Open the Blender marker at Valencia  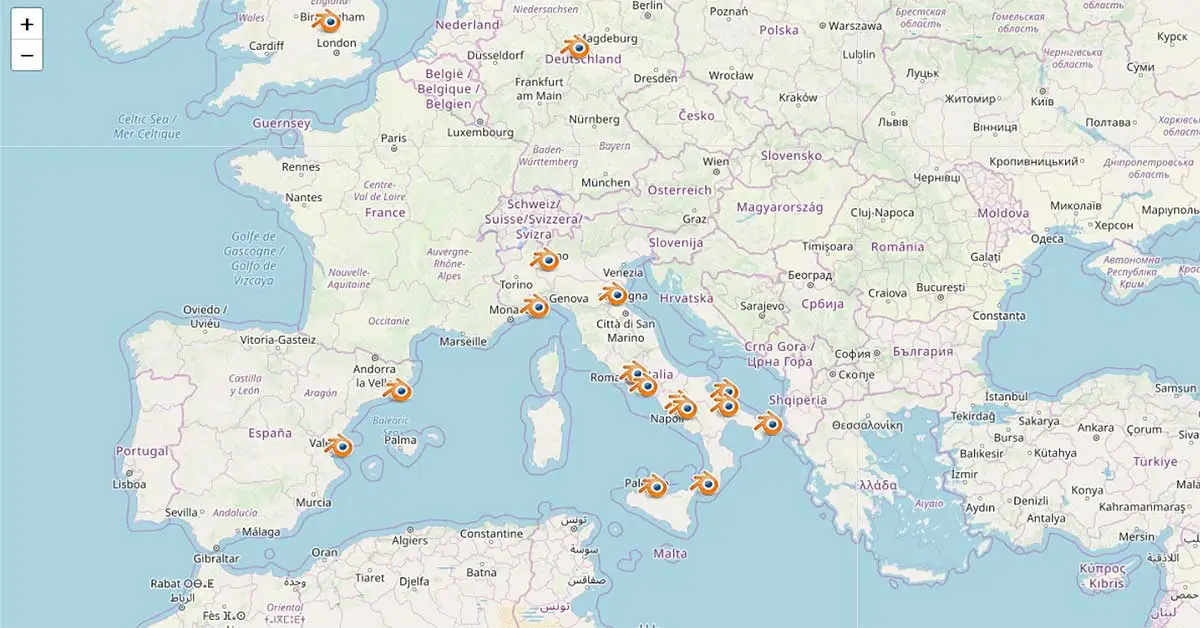(x=340, y=447)
